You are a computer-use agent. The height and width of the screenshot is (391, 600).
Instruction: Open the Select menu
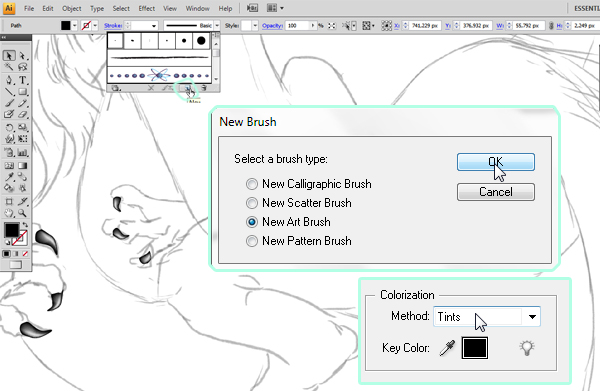[121, 8]
